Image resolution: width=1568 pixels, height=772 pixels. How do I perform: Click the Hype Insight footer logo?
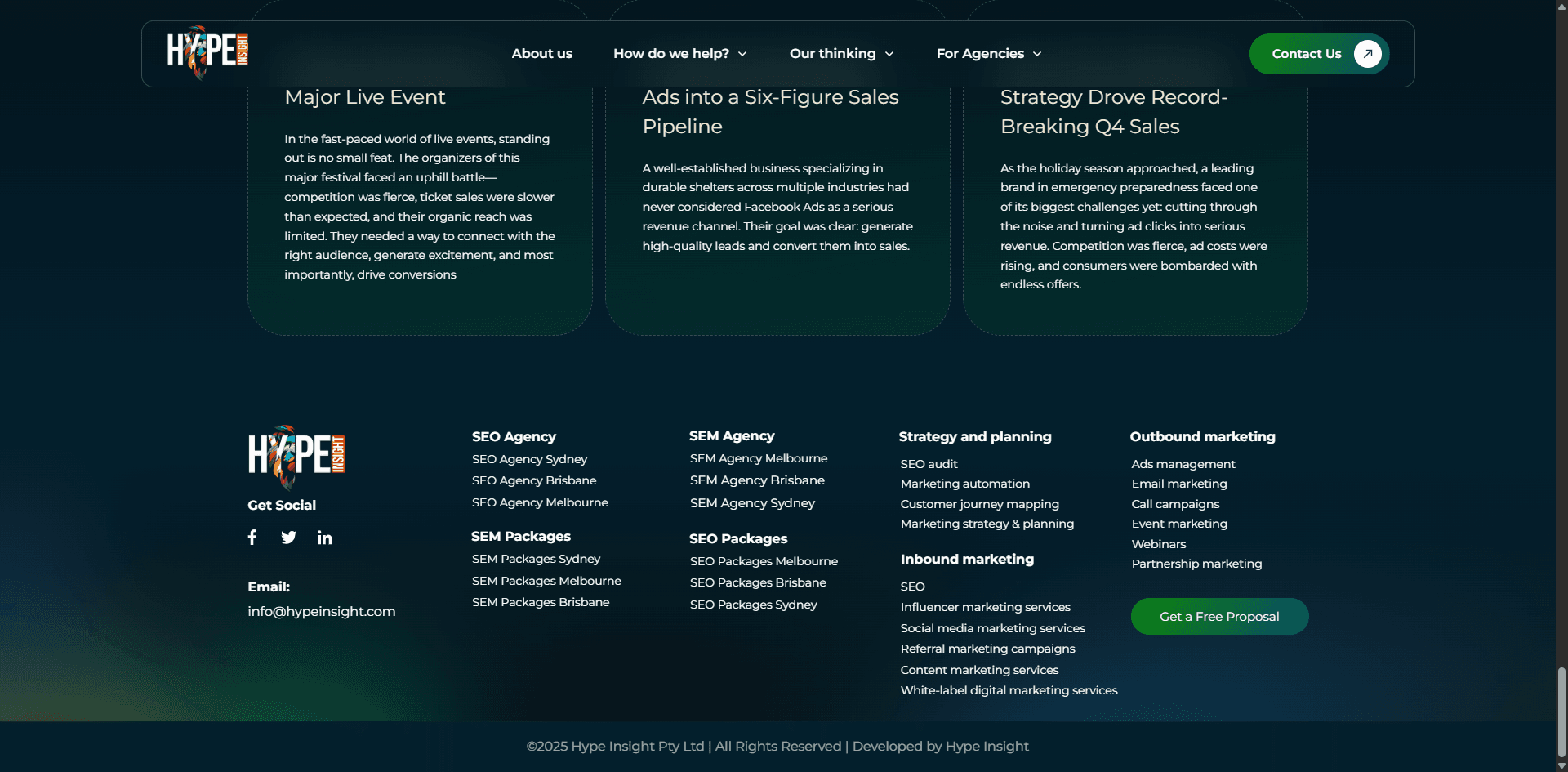coord(296,456)
